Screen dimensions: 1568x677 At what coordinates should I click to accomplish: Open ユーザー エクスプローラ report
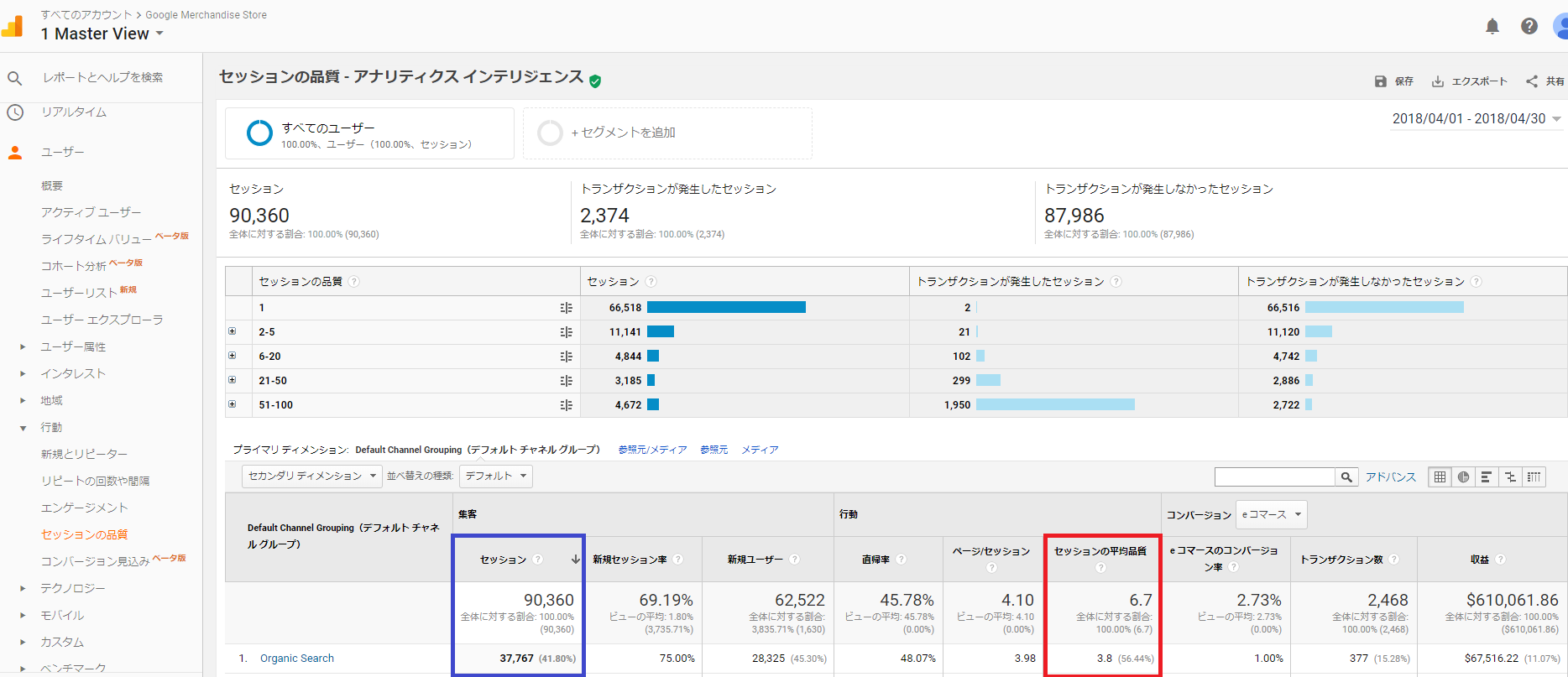pyautogui.click(x=102, y=320)
